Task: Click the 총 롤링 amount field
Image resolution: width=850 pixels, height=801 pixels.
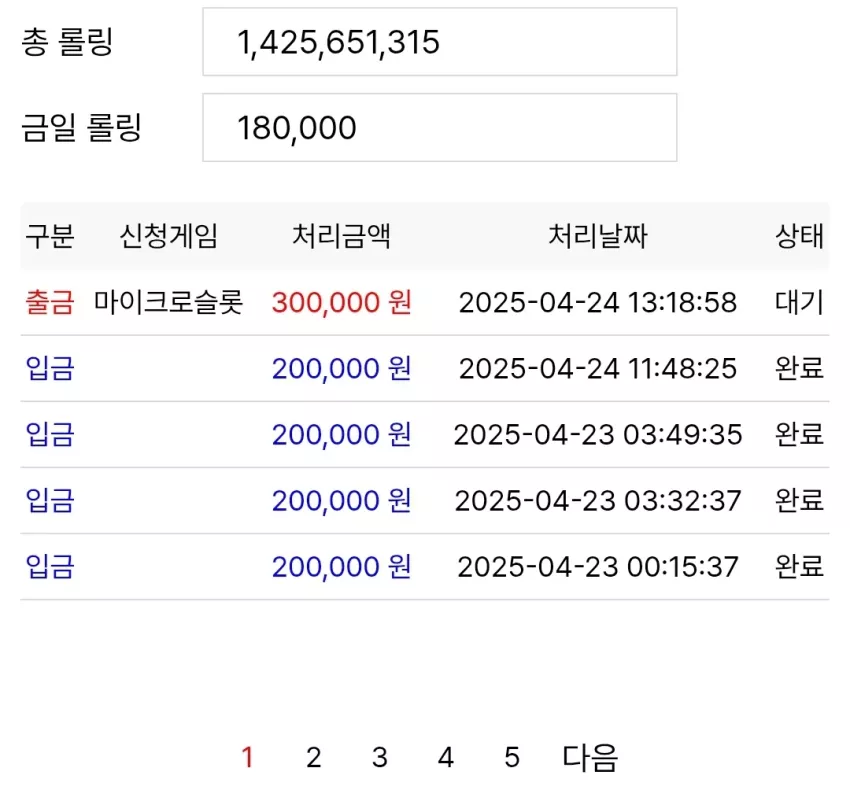Action: [440, 42]
